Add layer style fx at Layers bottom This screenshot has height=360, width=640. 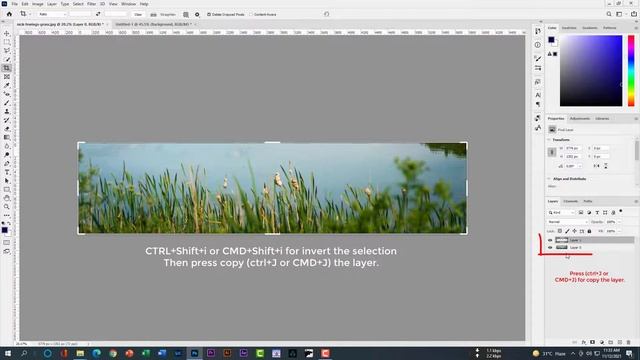pos(584,342)
